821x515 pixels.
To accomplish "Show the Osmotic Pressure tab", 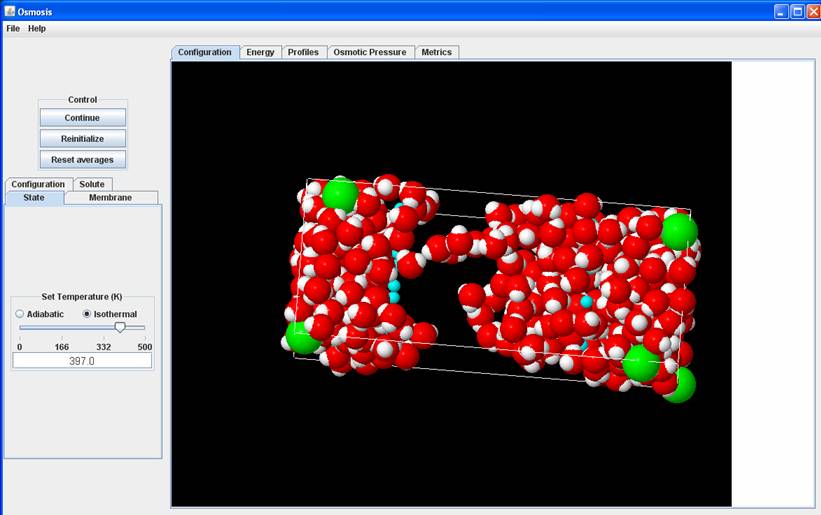I will [x=370, y=52].
